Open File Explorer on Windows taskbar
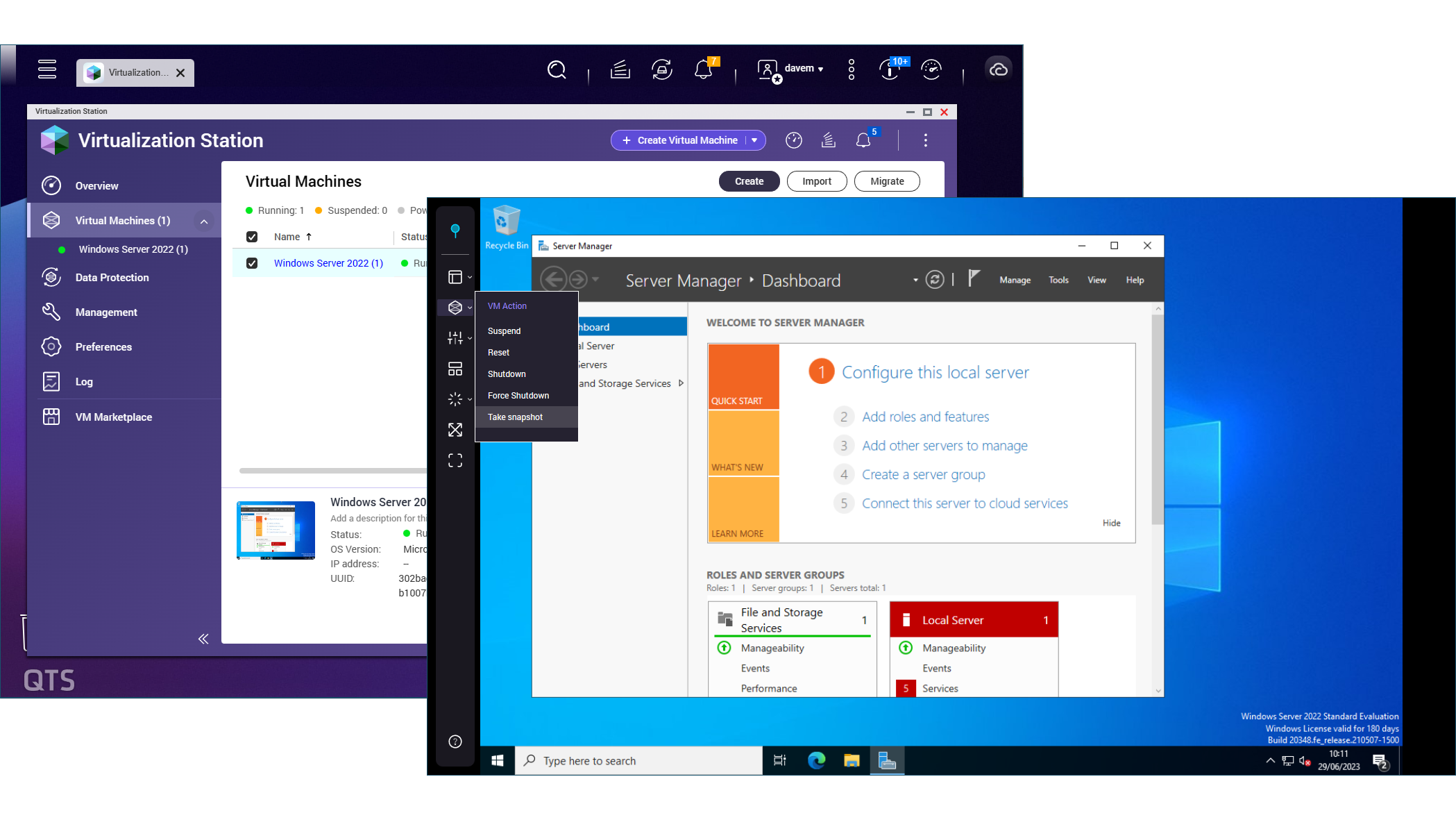 coord(852,760)
